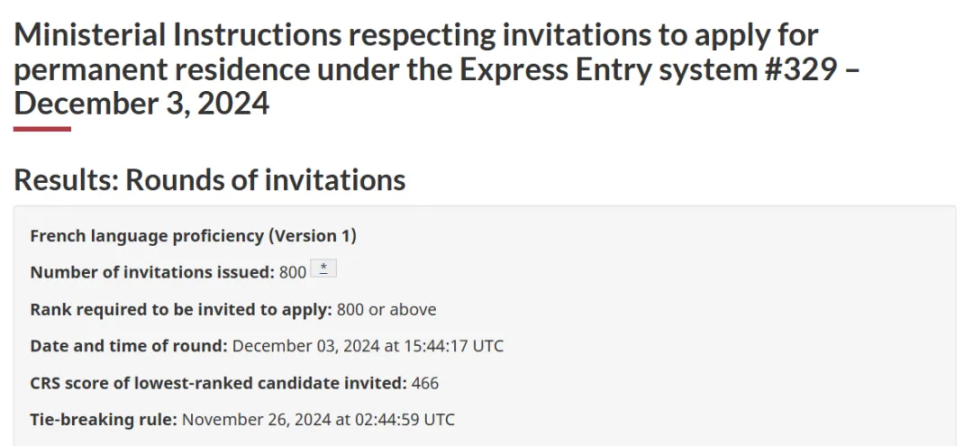Click the invitations issued value 800
The image size is (973, 446).
[x=293, y=272]
